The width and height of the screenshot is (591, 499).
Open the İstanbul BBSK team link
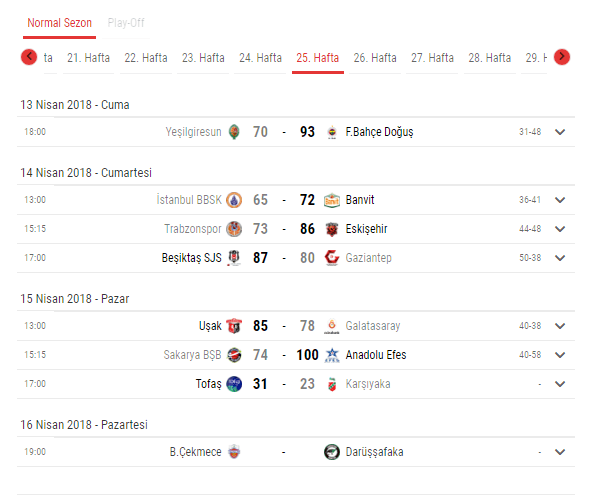click(189, 200)
